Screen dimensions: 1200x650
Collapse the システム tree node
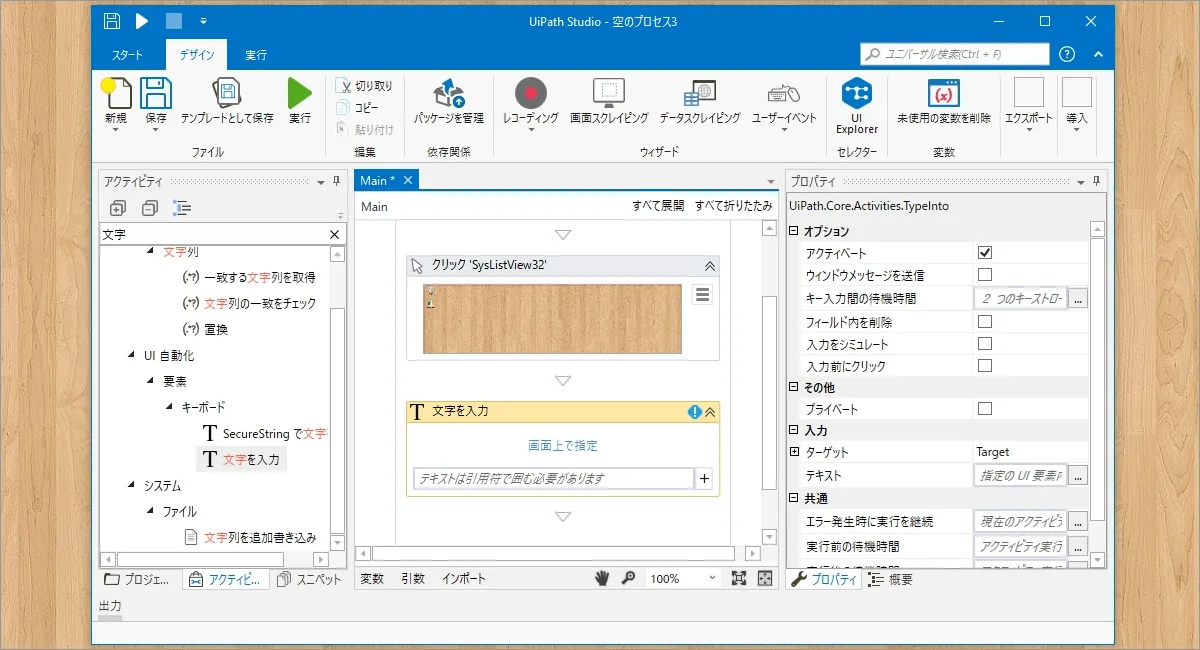pos(132,485)
